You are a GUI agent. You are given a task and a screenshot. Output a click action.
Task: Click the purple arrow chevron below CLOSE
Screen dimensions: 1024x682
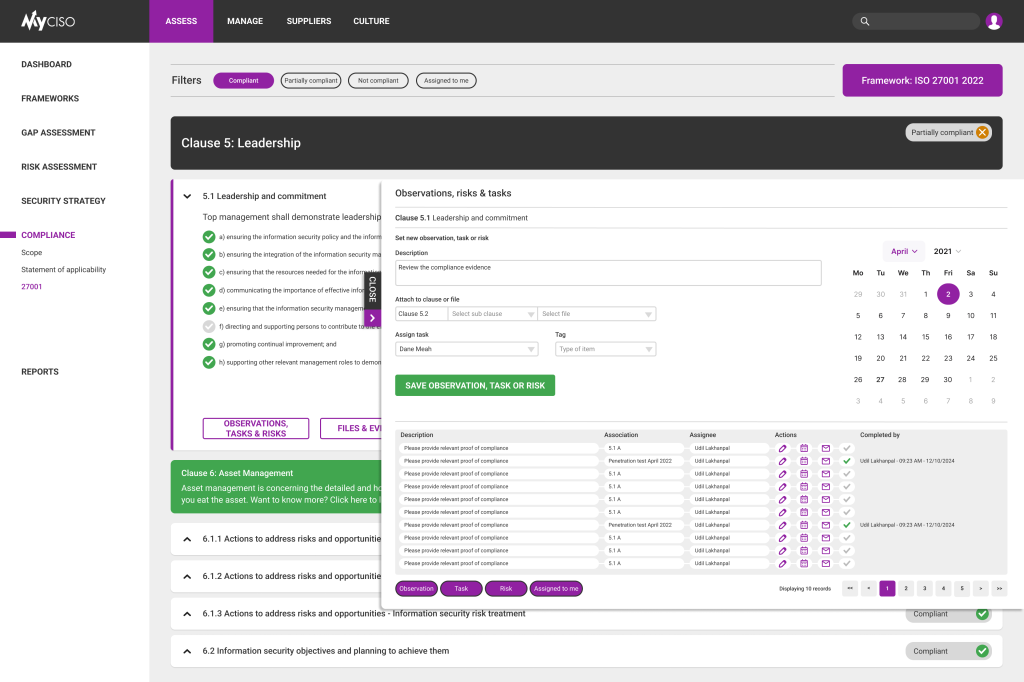click(x=373, y=318)
